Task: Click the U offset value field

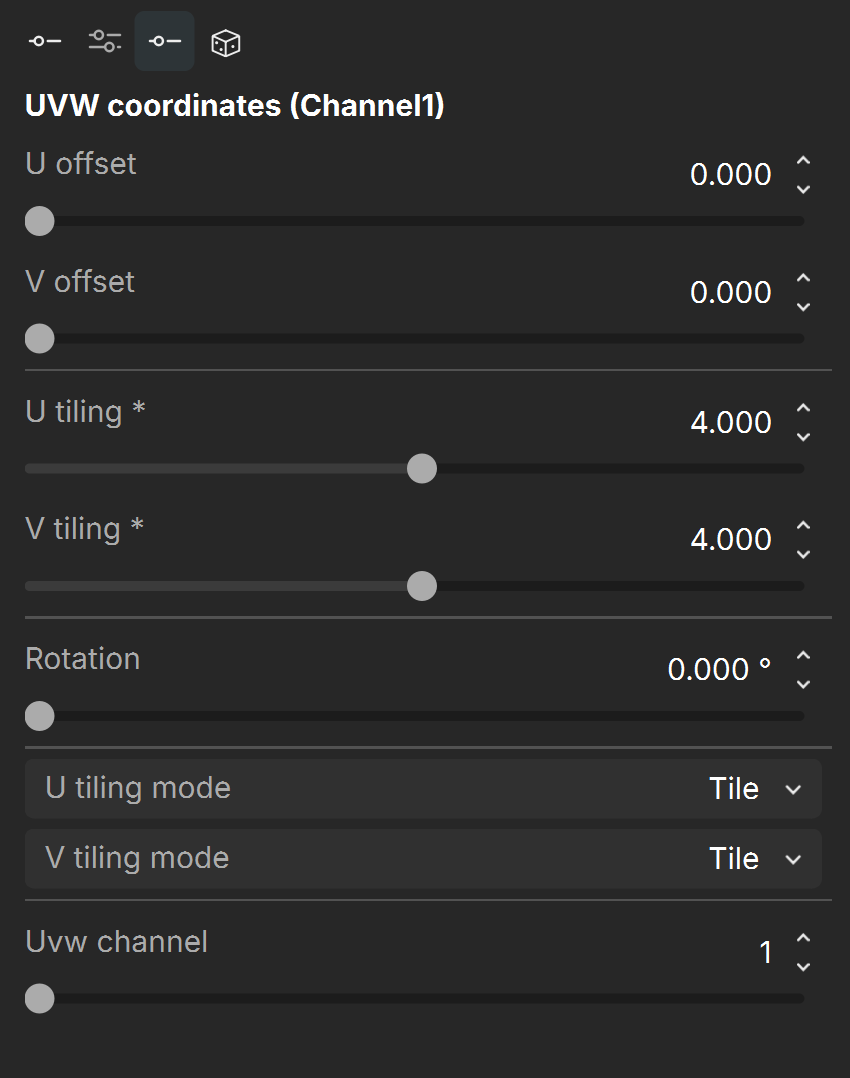Action: [730, 175]
